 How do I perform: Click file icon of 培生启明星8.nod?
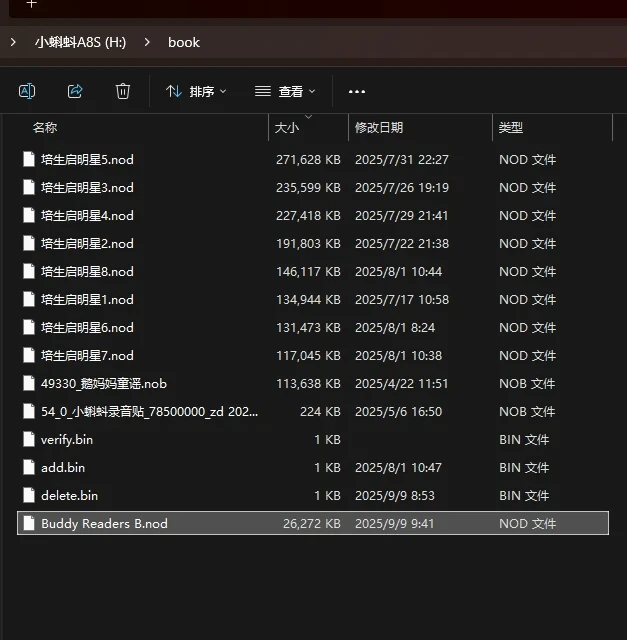[x=29, y=271]
